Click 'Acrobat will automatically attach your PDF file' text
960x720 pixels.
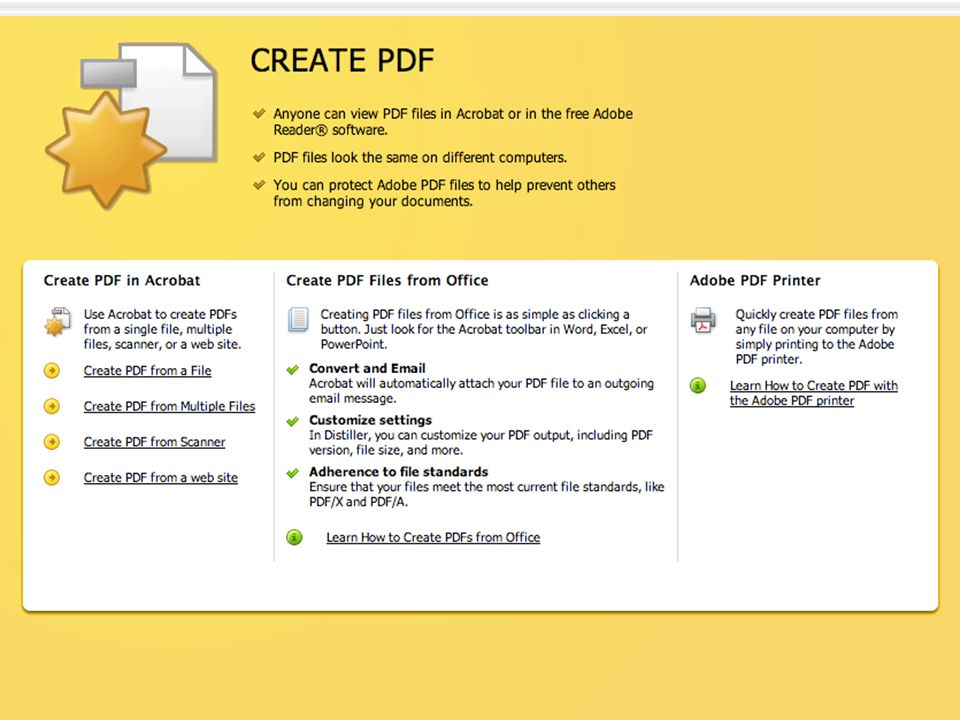coord(481,391)
